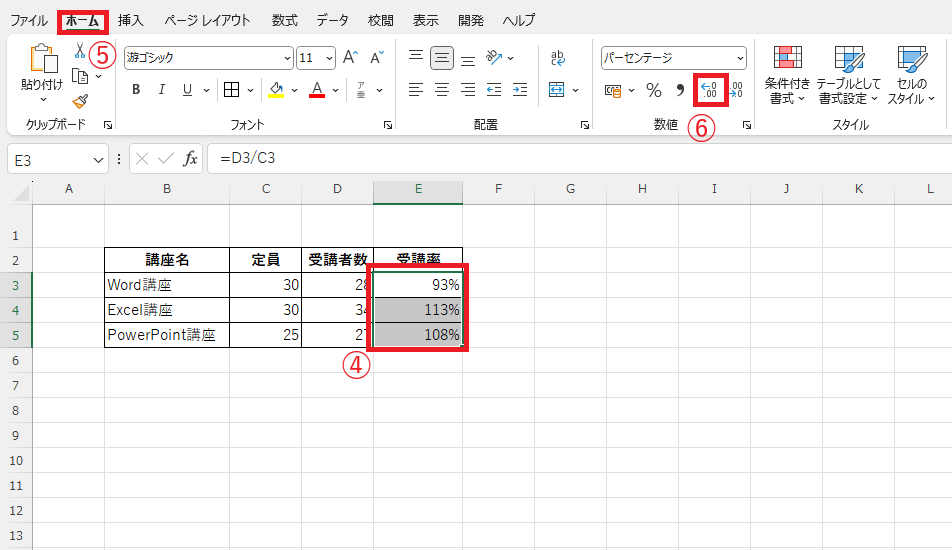Open the number format dropdown パーセンテージ

[x=740, y=58]
